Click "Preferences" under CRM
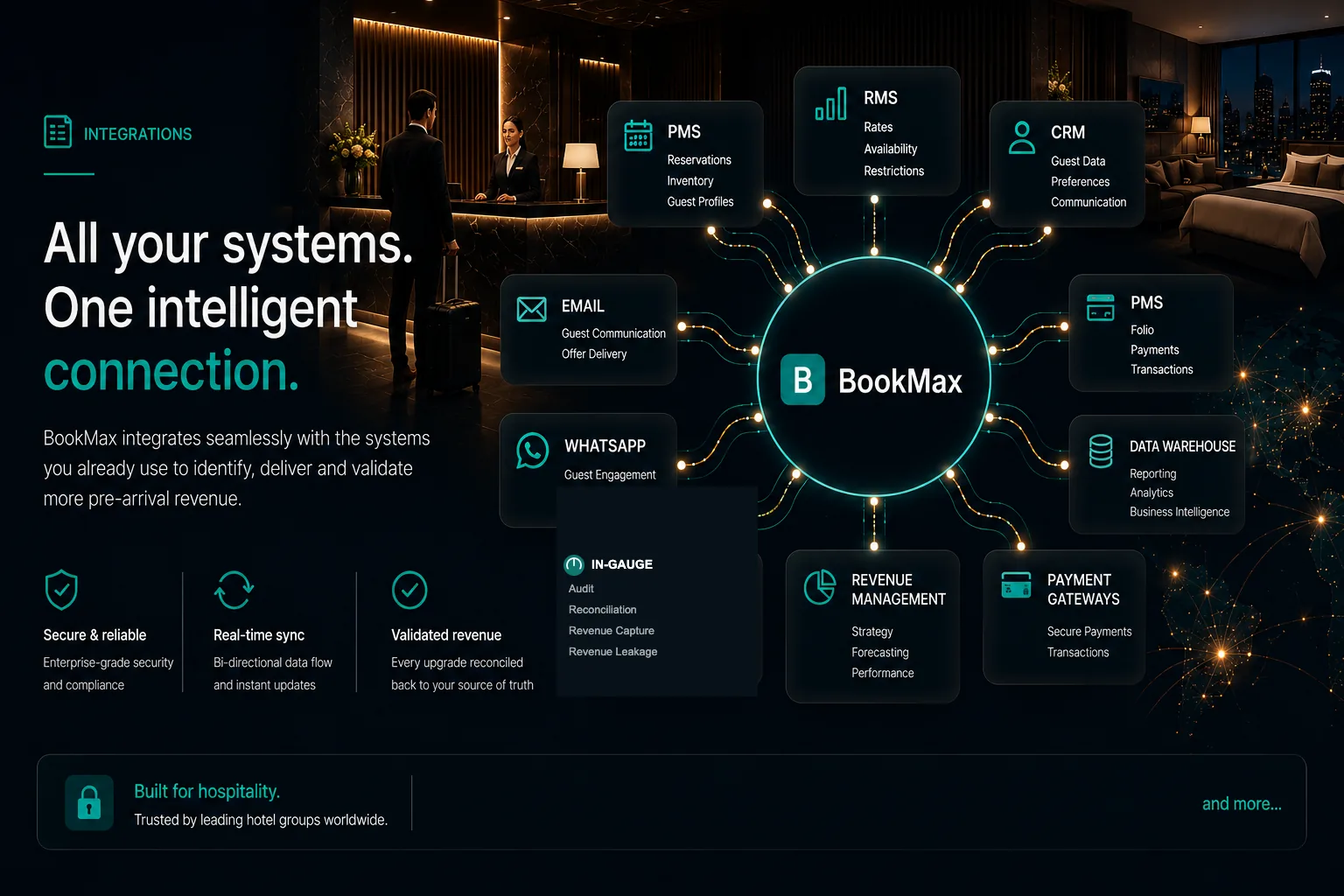Image resolution: width=1344 pixels, height=896 pixels. [x=1080, y=182]
